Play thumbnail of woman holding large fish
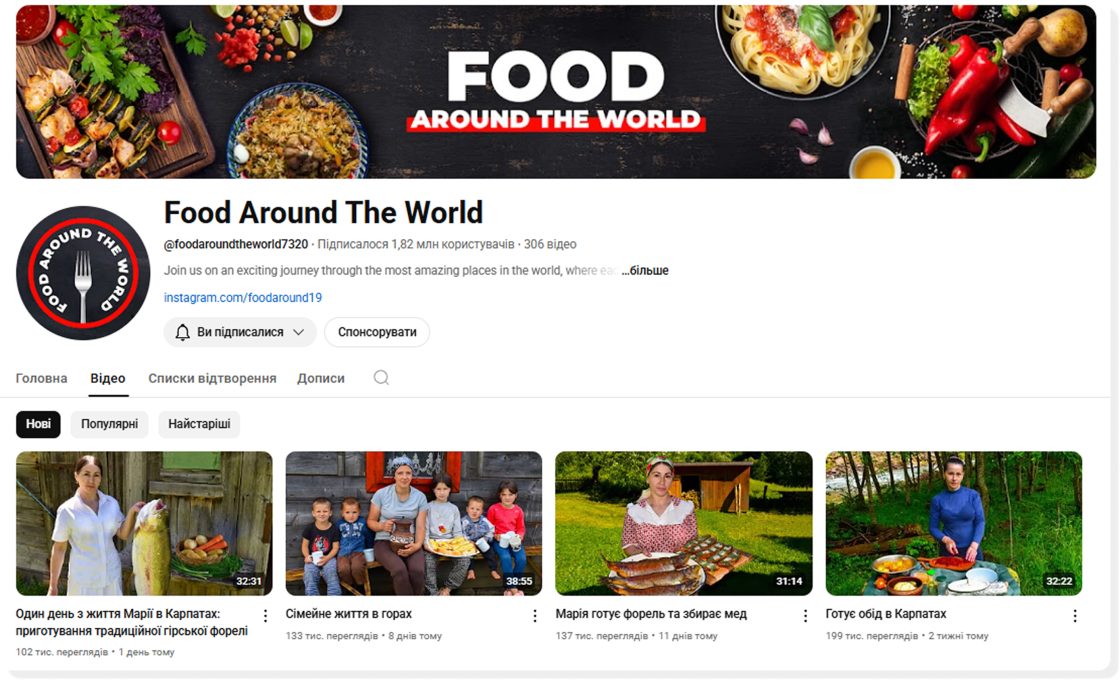Screen dimensions: 1120x680 click(144, 523)
